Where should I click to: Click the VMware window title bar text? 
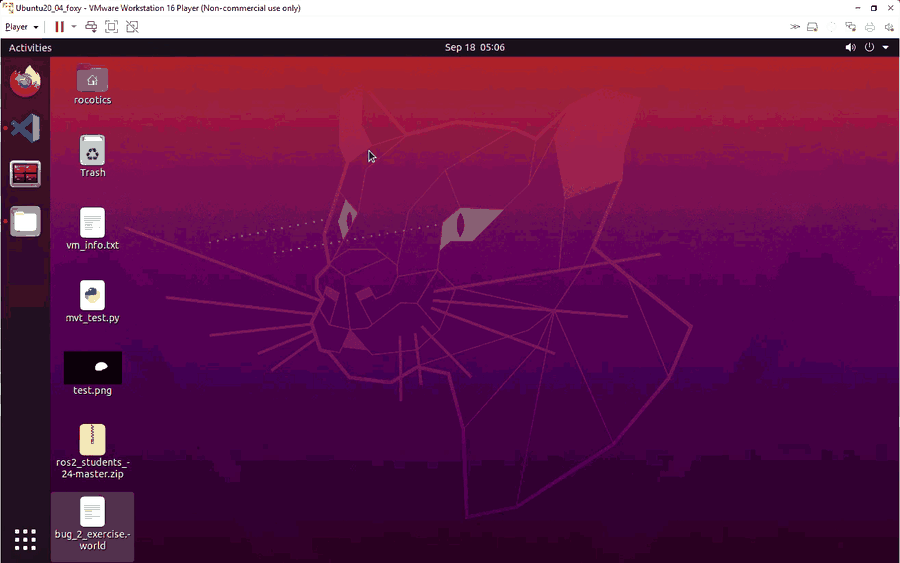(x=158, y=8)
